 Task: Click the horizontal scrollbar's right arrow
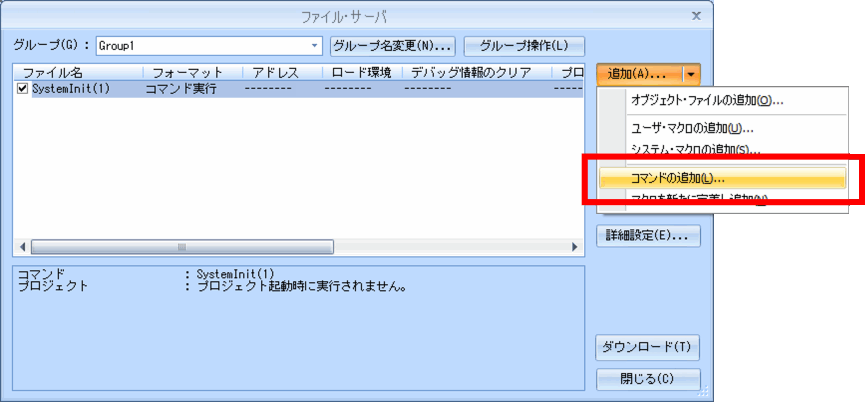(575, 247)
